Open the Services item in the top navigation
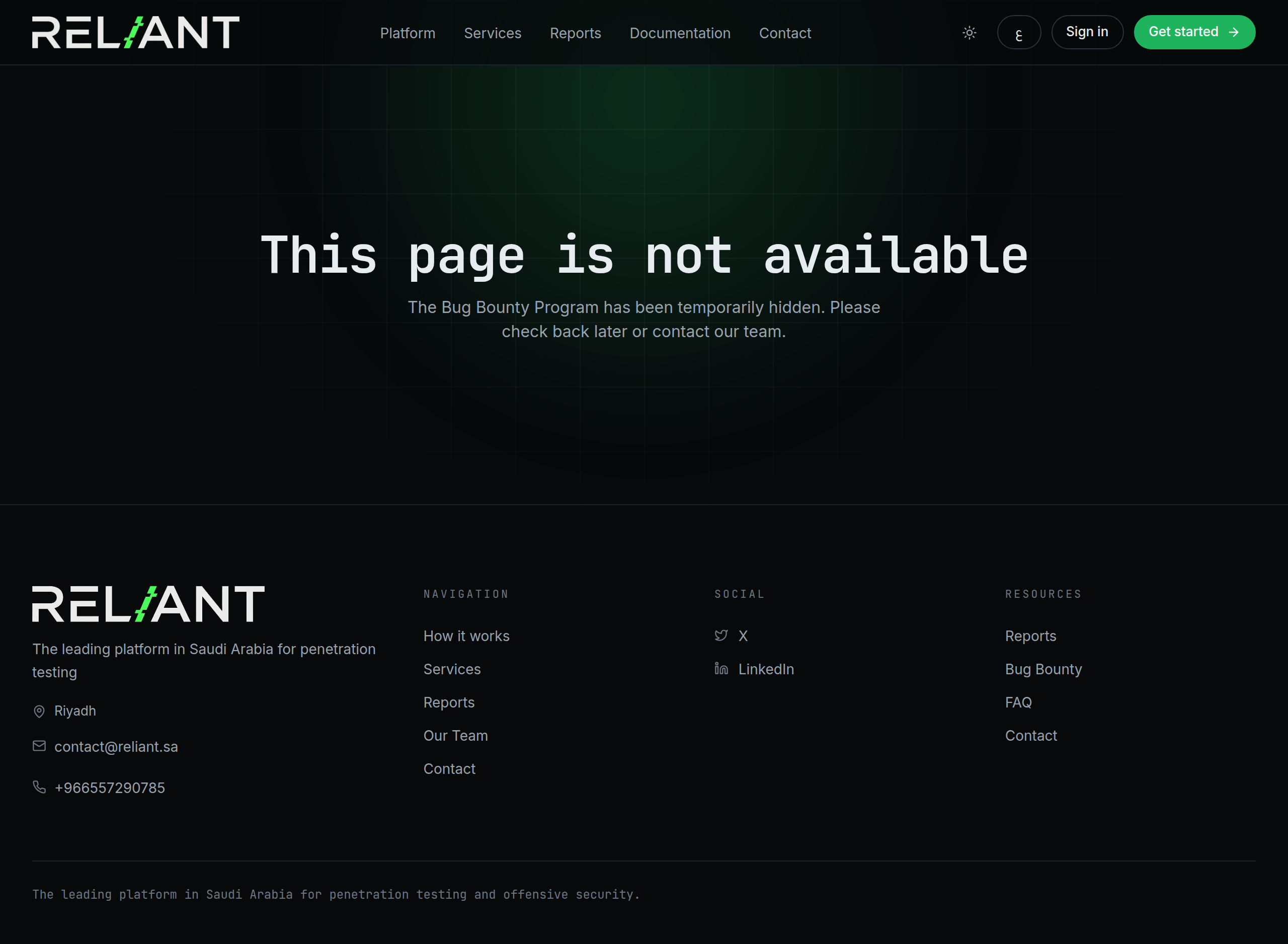Screen dimensions: 1288x944 click(x=493, y=33)
